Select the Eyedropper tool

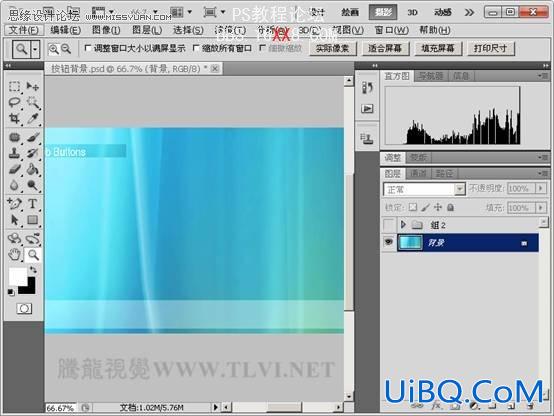coord(33,118)
